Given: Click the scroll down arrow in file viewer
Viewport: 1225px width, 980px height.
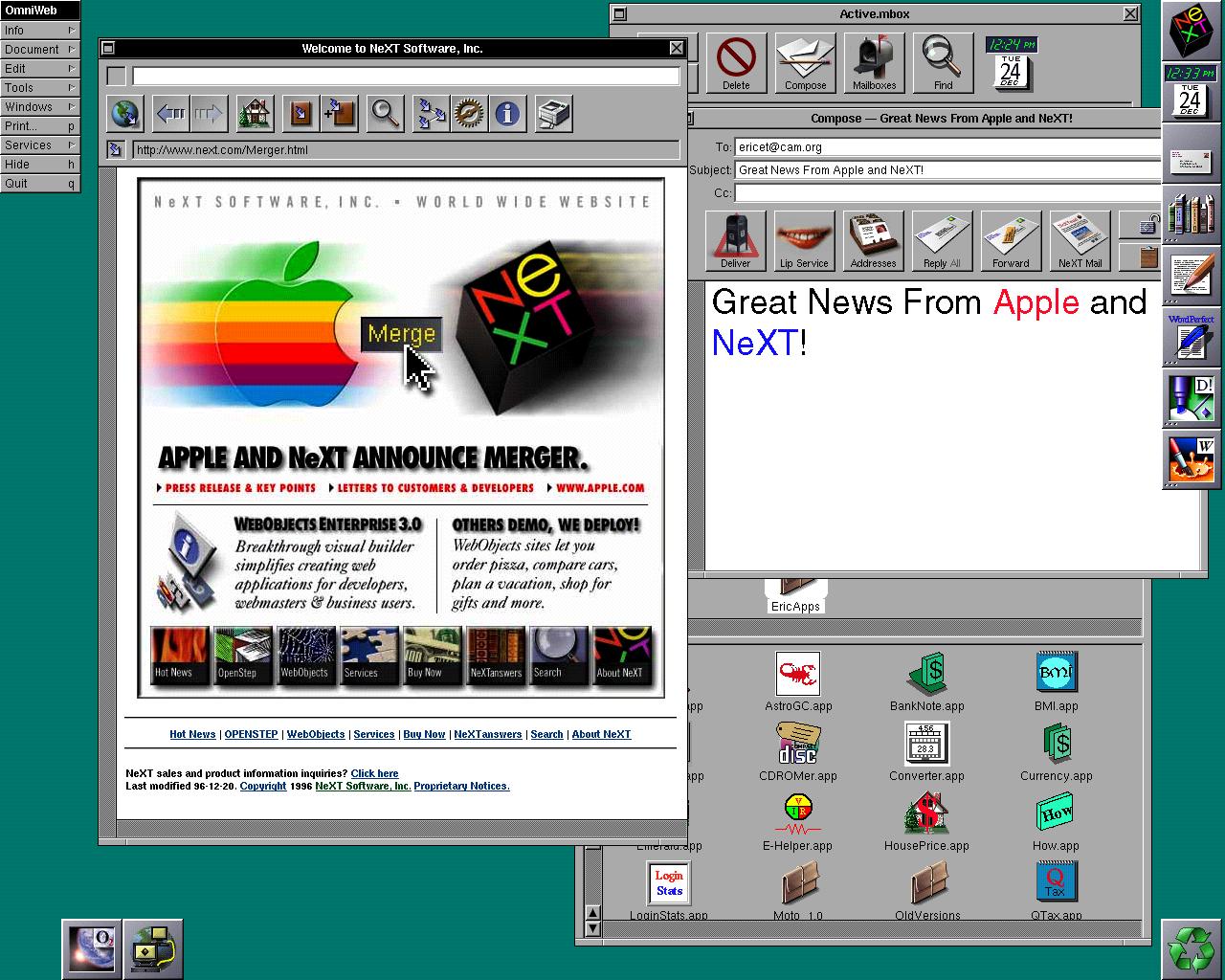Looking at the screenshot, I should pos(592,928).
